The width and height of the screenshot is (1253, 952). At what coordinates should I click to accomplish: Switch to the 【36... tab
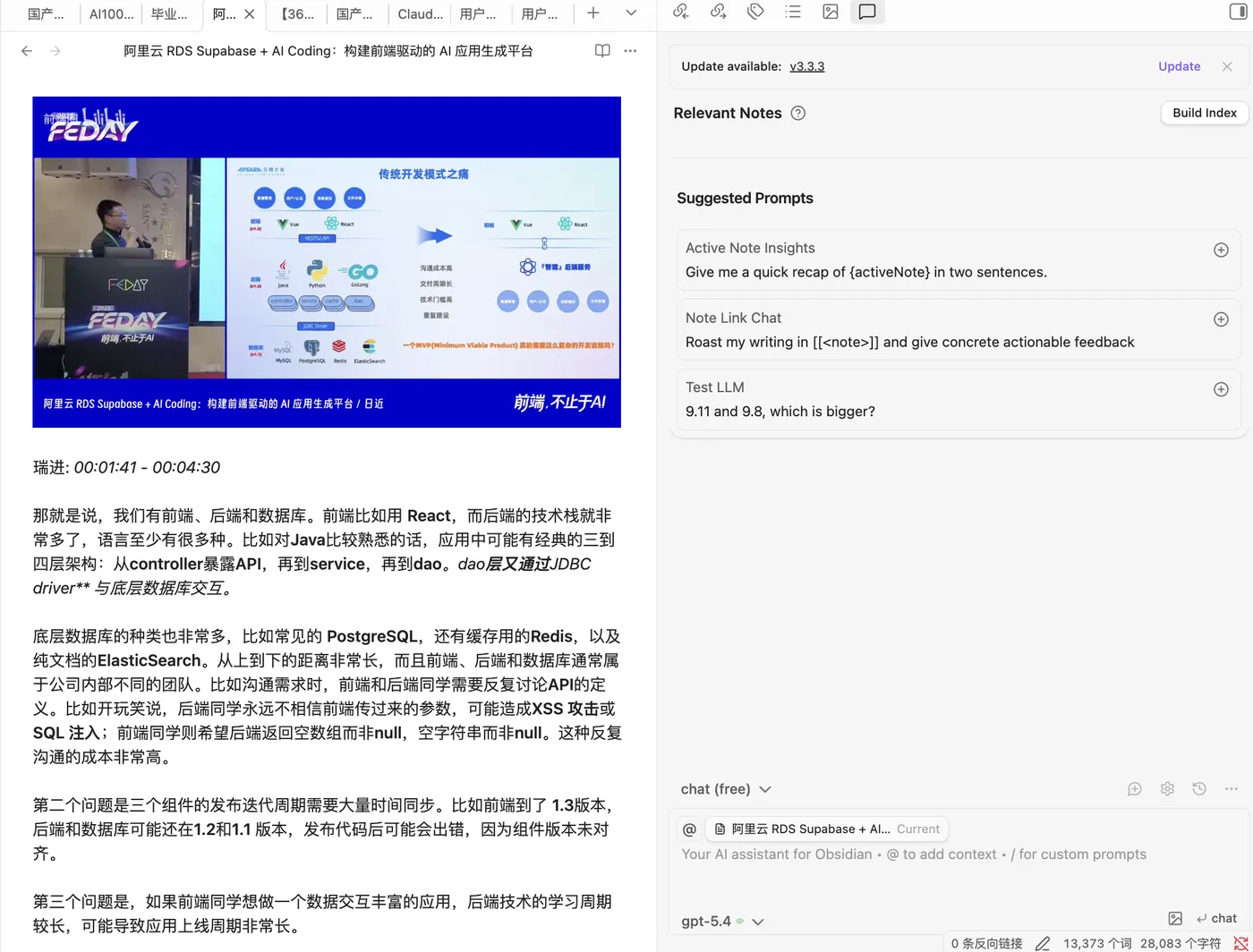coord(298,13)
